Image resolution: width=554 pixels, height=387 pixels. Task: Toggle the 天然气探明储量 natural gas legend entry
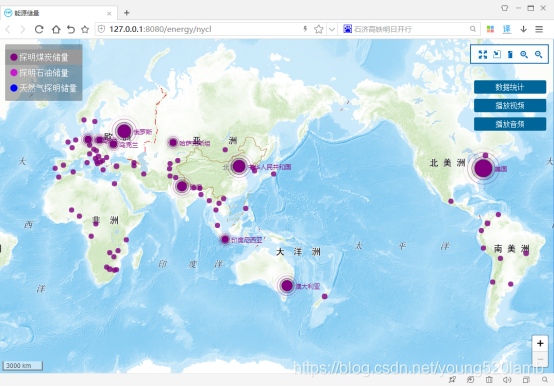[x=43, y=88]
